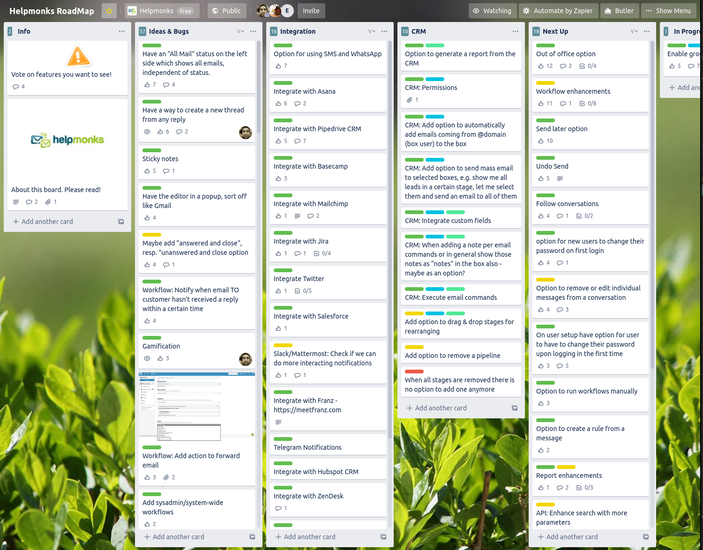Open member avatar on new thread card
This screenshot has height=550, width=703.
(245, 132)
